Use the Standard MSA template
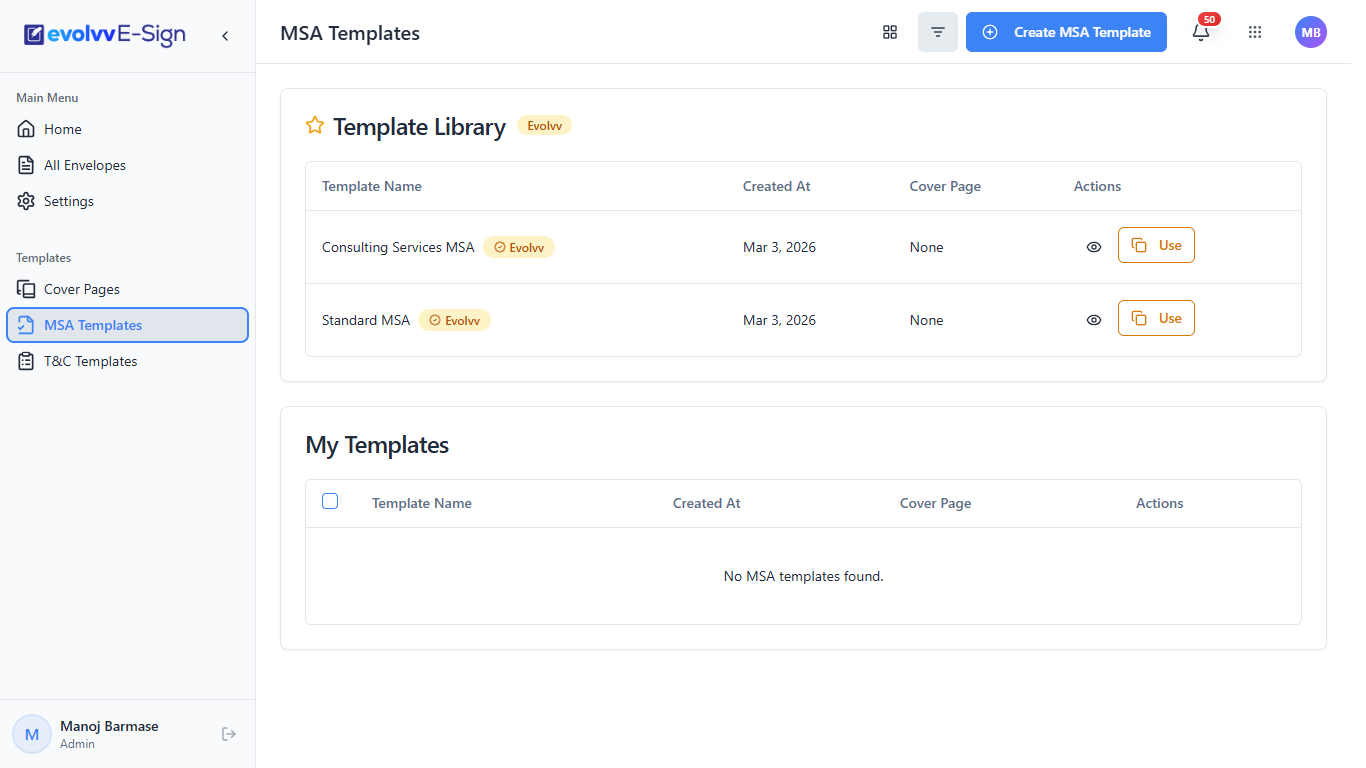 1156,318
